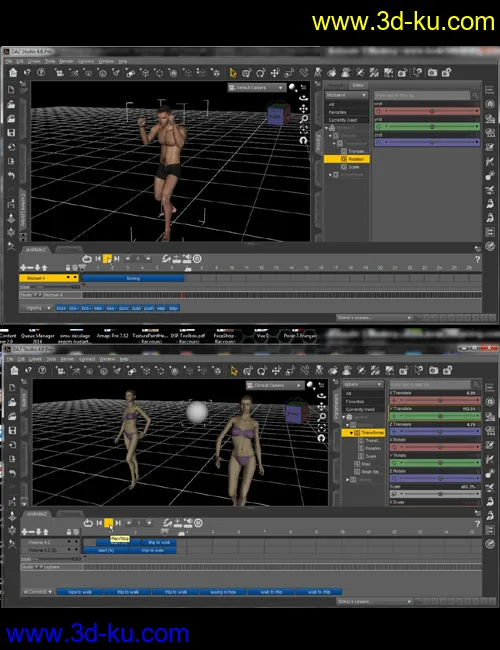This screenshot has width=500, height=650.
Task: Toggle the second dot on Victoria 4.2 (2) track
Action: pyautogui.click(x=76, y=550)
